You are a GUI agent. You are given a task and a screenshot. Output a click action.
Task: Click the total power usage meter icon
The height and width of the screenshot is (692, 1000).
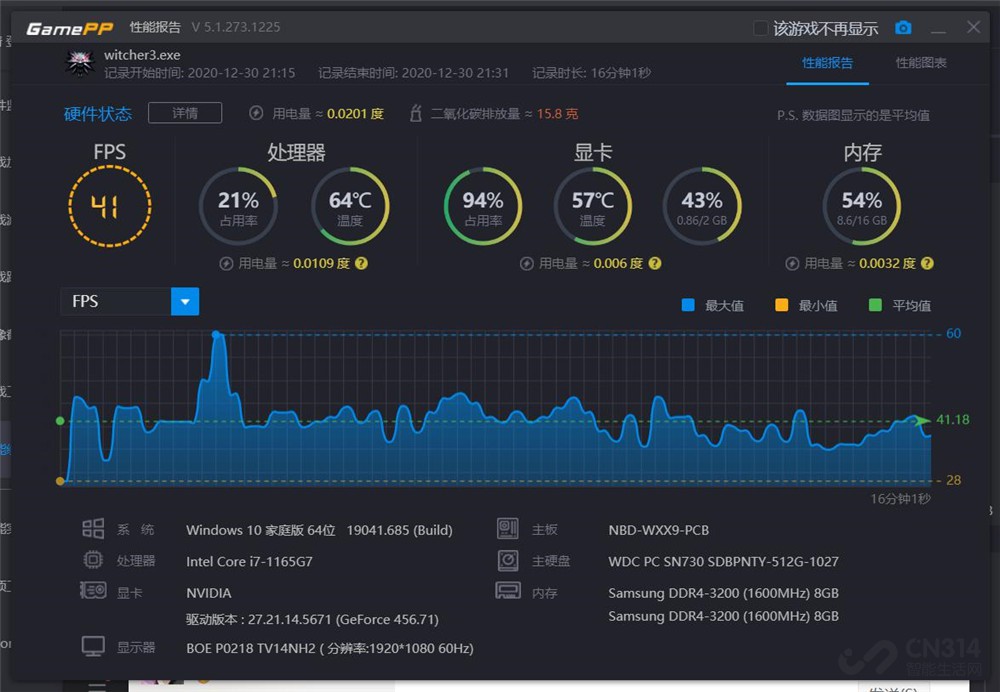coord(256,113)
